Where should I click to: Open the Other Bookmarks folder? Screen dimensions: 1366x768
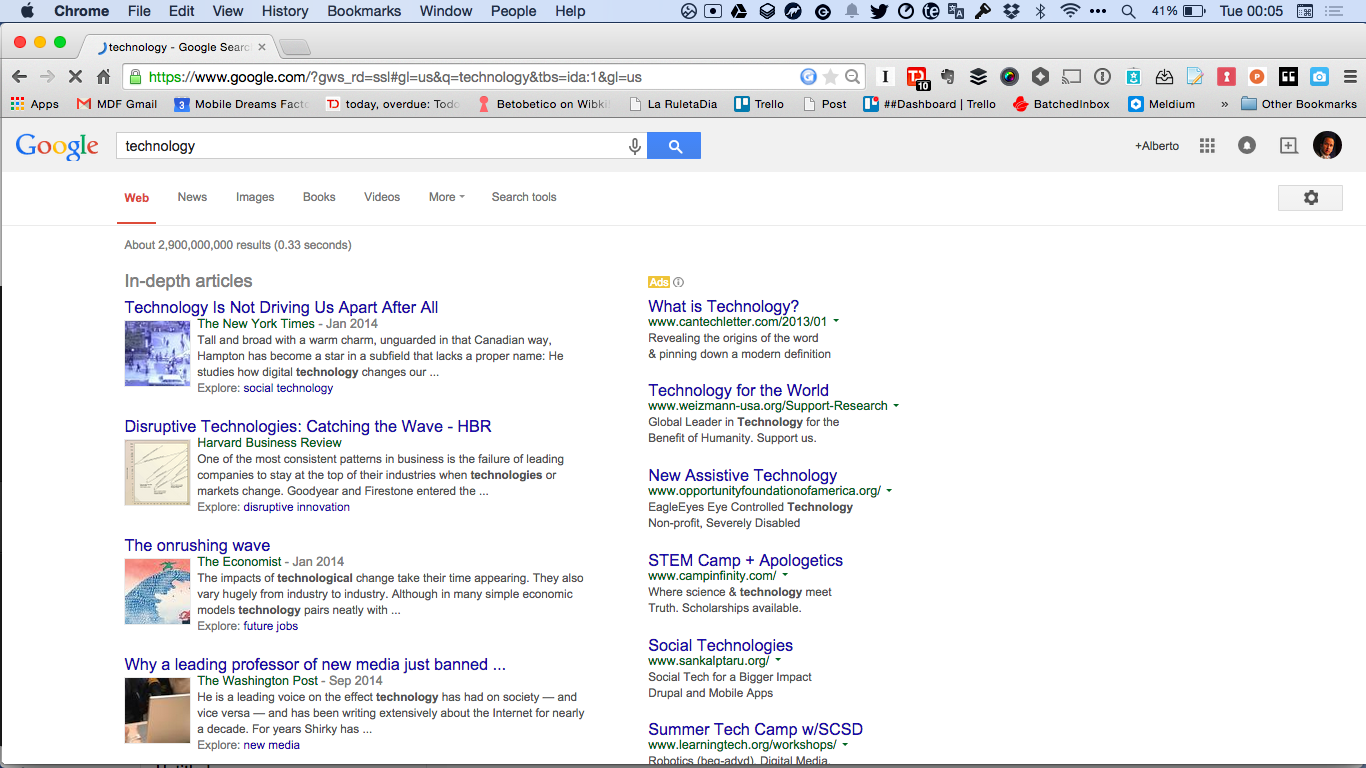[x=1298, y=104]
